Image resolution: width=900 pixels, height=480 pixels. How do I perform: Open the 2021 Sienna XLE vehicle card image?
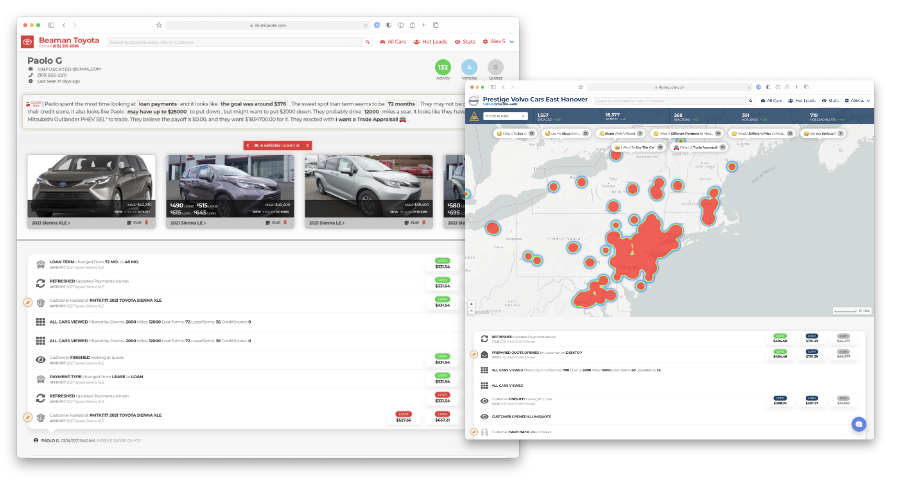tap(92, 186)
